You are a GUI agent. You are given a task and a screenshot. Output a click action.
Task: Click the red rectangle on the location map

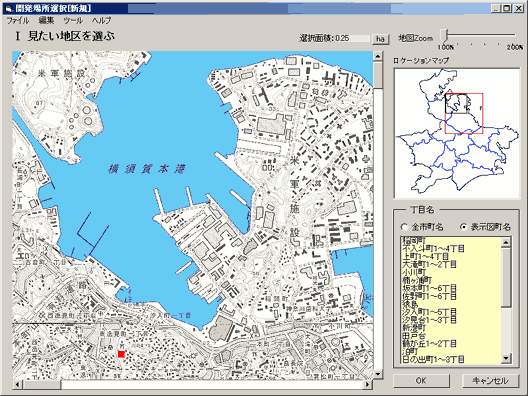coord(464,113)
